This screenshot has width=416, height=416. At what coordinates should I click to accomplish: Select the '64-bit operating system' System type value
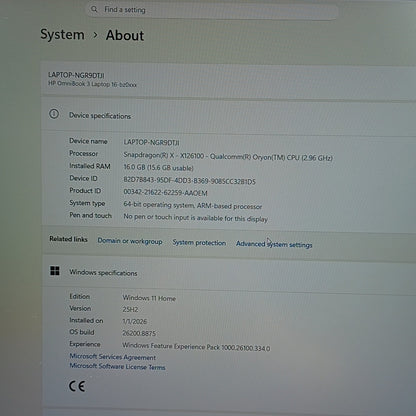coord(193,206)
